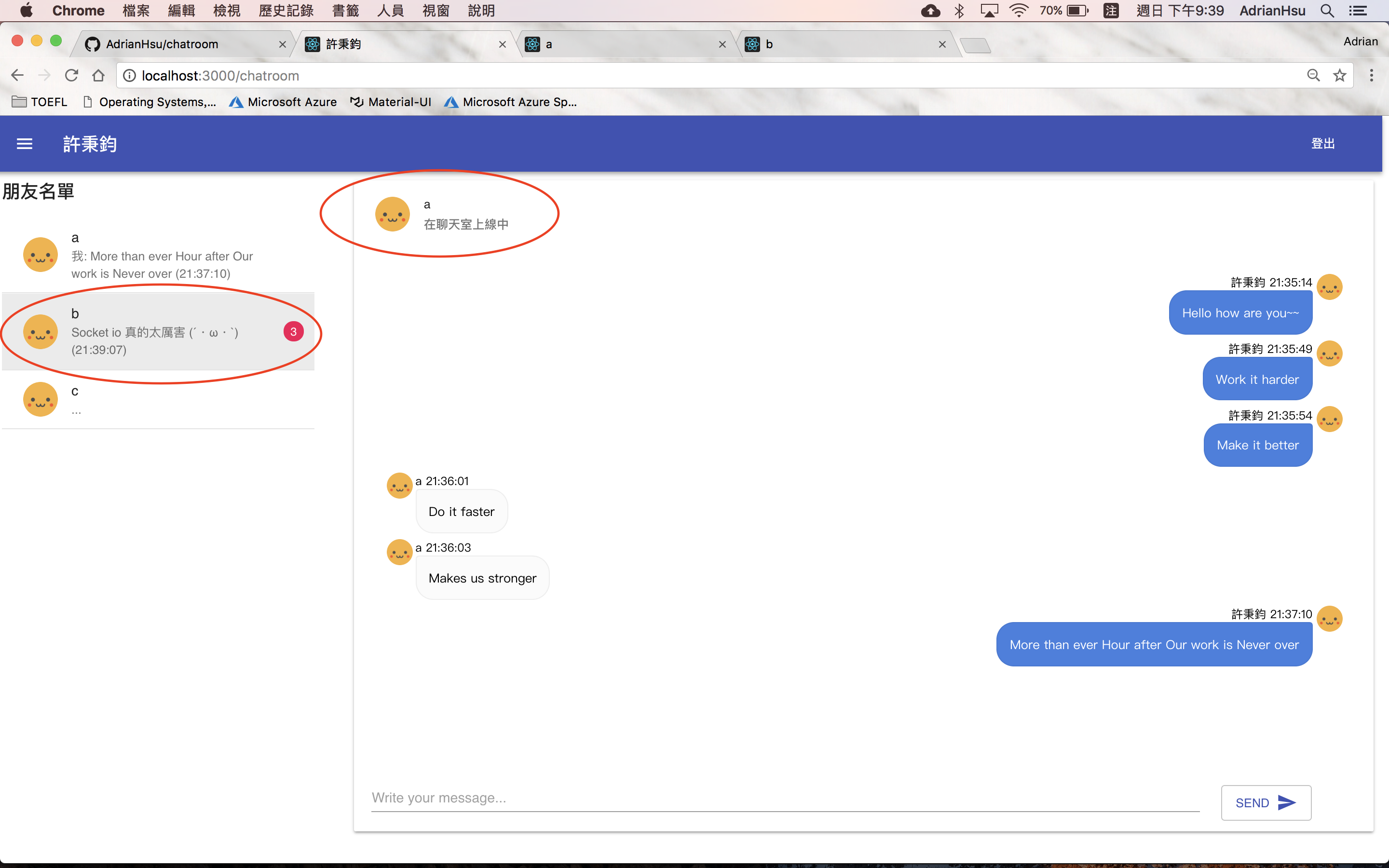Open macOS Spotlight search icon
Viewport: 1389px width, 868px height.
pyautogui.click(x=1327, y=10)
